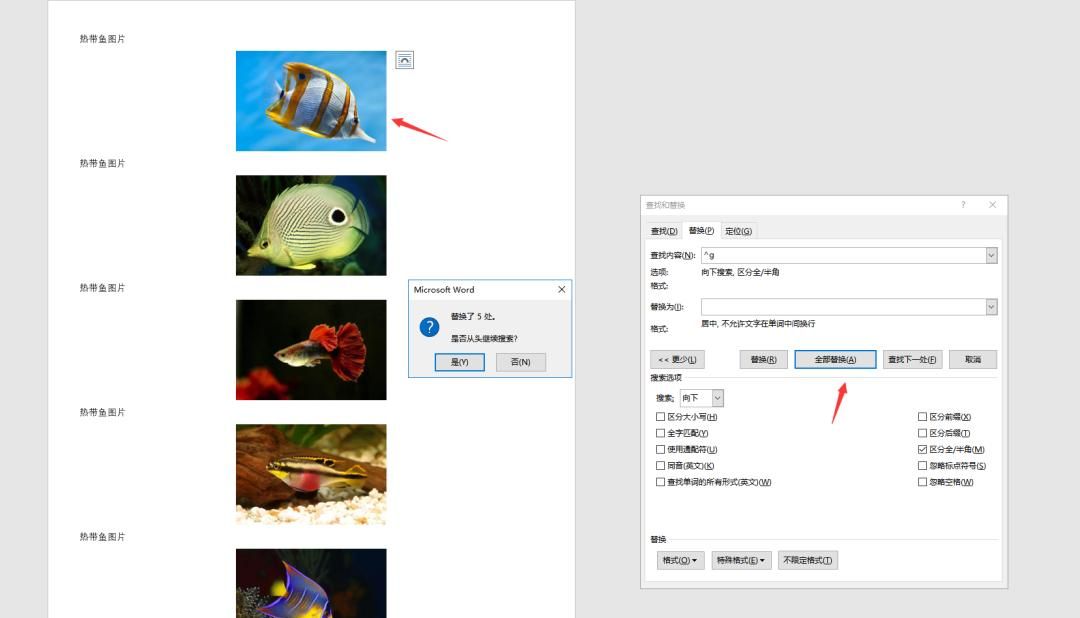Image resolution: width=1080 pixels, height=618 pixels.
Task: Close the Microsoft Word message box
Action: tap(561, 289)
